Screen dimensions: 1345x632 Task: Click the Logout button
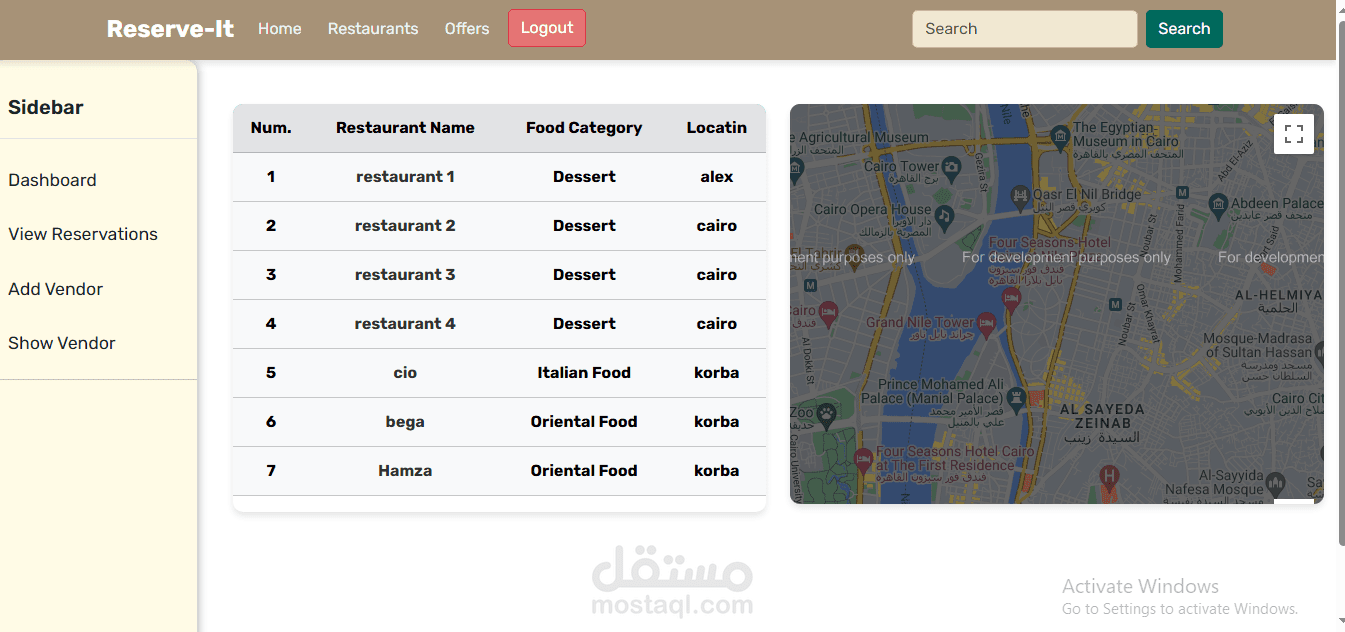click(x=547, y=28)
